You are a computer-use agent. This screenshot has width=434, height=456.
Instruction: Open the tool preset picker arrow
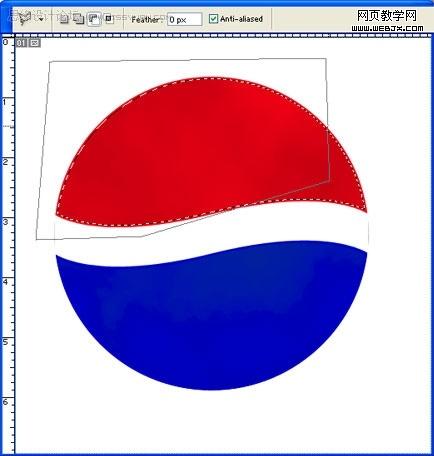pos(41,19)
